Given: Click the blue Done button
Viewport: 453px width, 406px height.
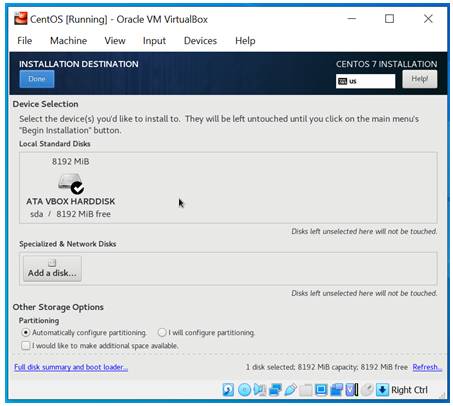Looking at the screenshot, I should point(37,79).
